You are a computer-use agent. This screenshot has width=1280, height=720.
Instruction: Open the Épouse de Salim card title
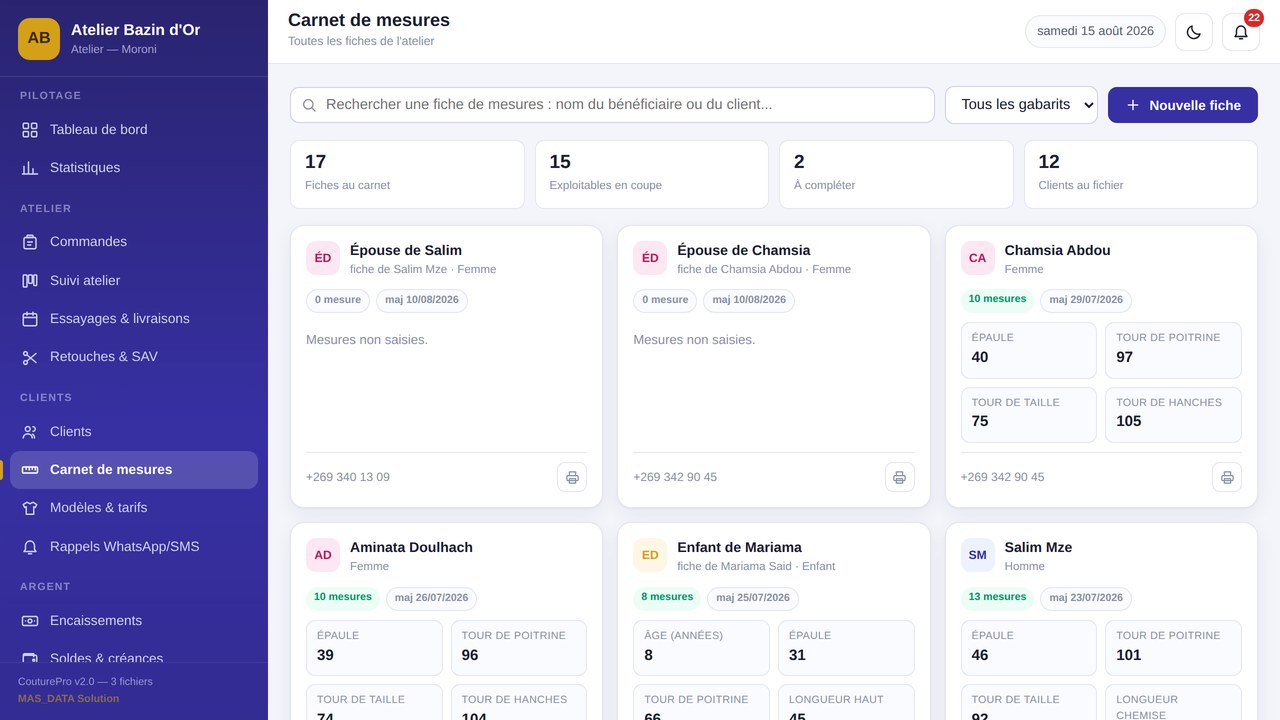coord(406,250)
